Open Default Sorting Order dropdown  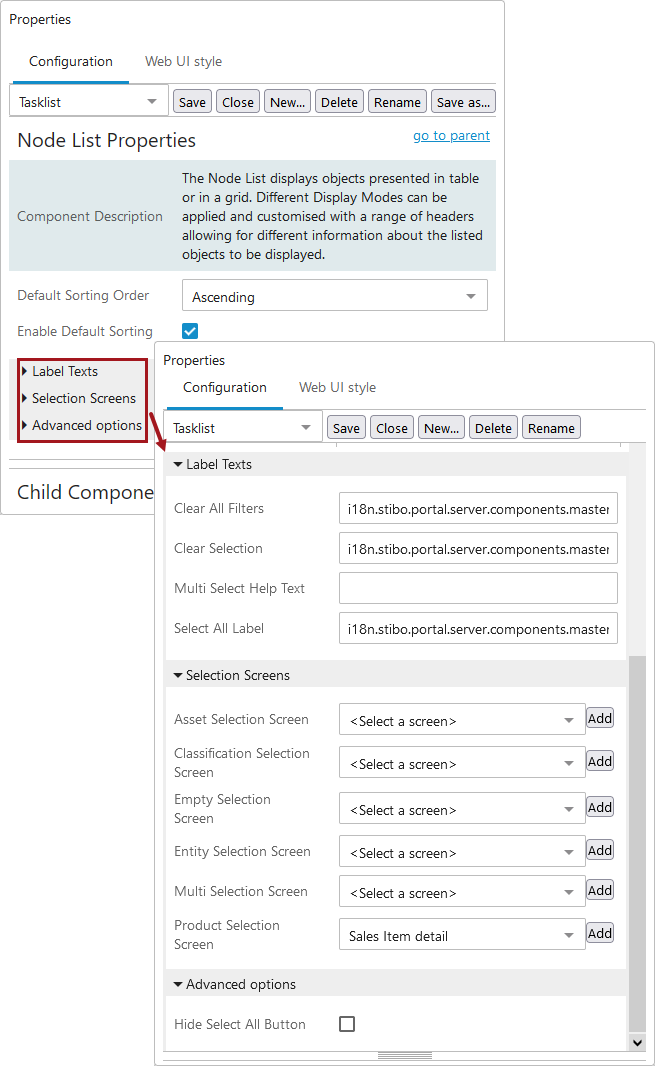(334, 296)
